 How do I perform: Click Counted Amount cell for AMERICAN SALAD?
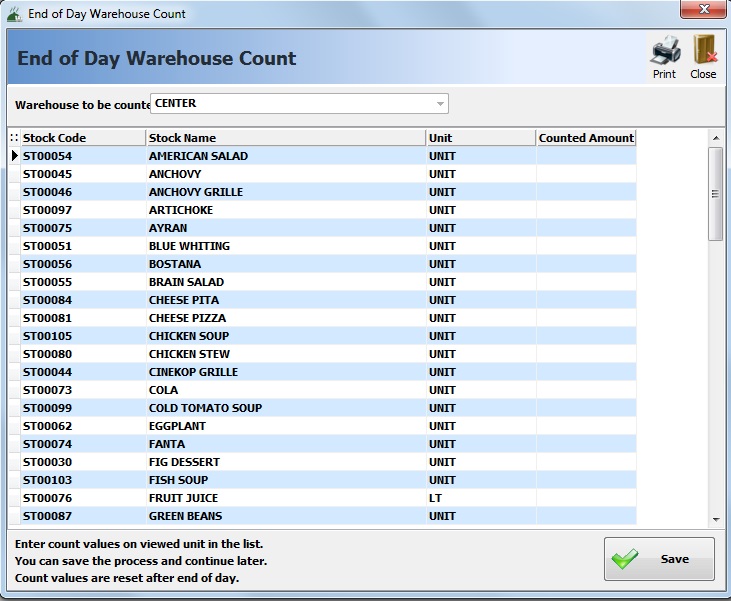[x=586, y=156]
